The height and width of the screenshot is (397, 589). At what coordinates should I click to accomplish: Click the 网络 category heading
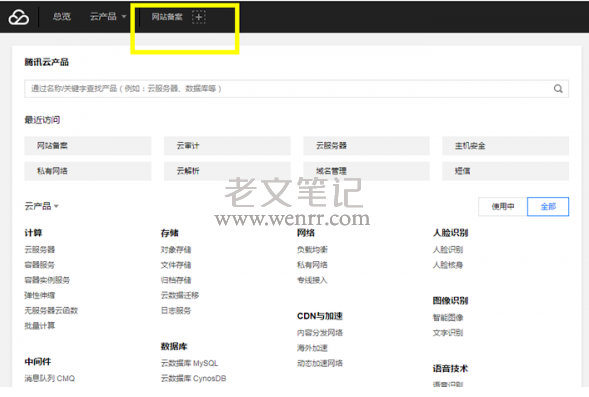306,233
